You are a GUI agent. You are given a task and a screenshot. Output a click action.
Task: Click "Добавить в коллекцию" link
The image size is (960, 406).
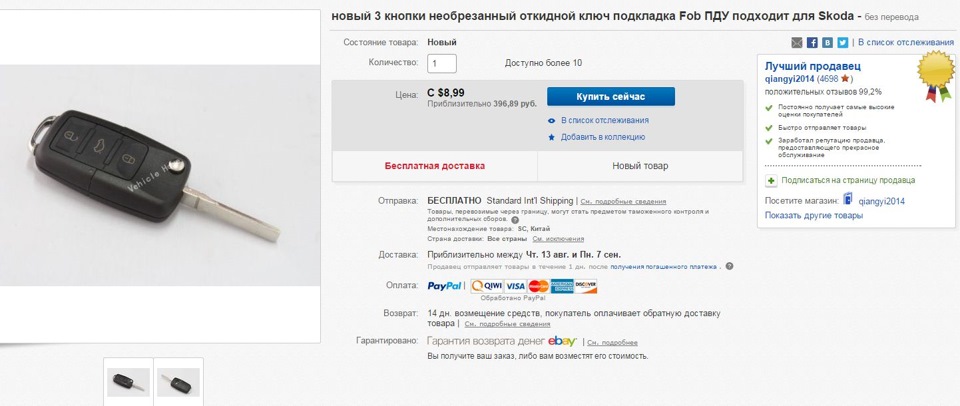coord(602,137)
